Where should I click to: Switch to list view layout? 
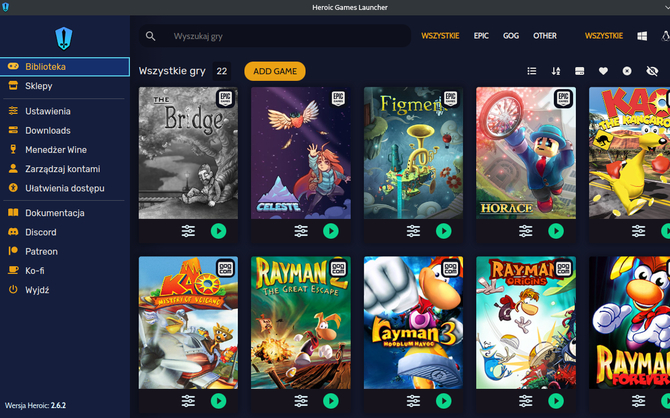tap(532, 71)
